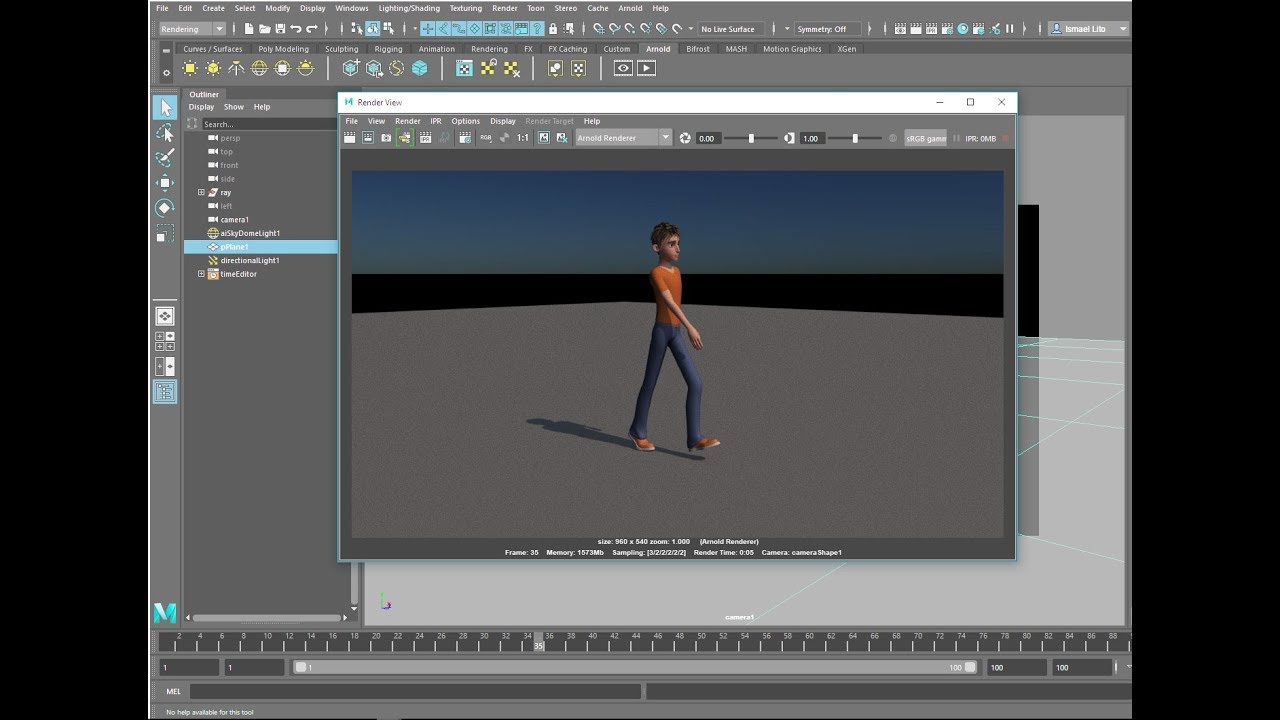Expand the ray node in Outliner
The height and width of the screenshot is (720, 1280).
tap(201, 192)
